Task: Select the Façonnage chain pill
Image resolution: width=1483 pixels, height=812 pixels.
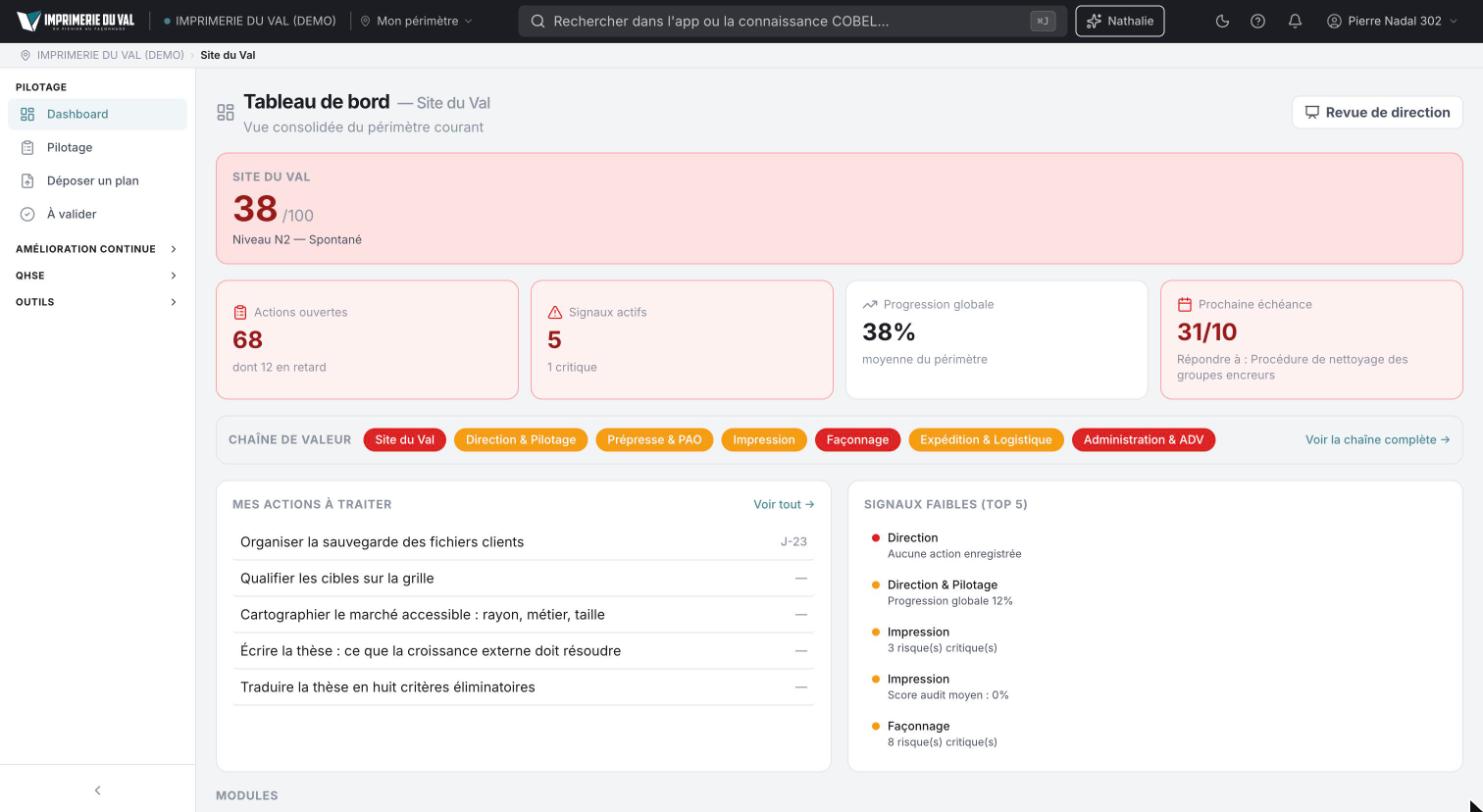Action: (858, 440)
